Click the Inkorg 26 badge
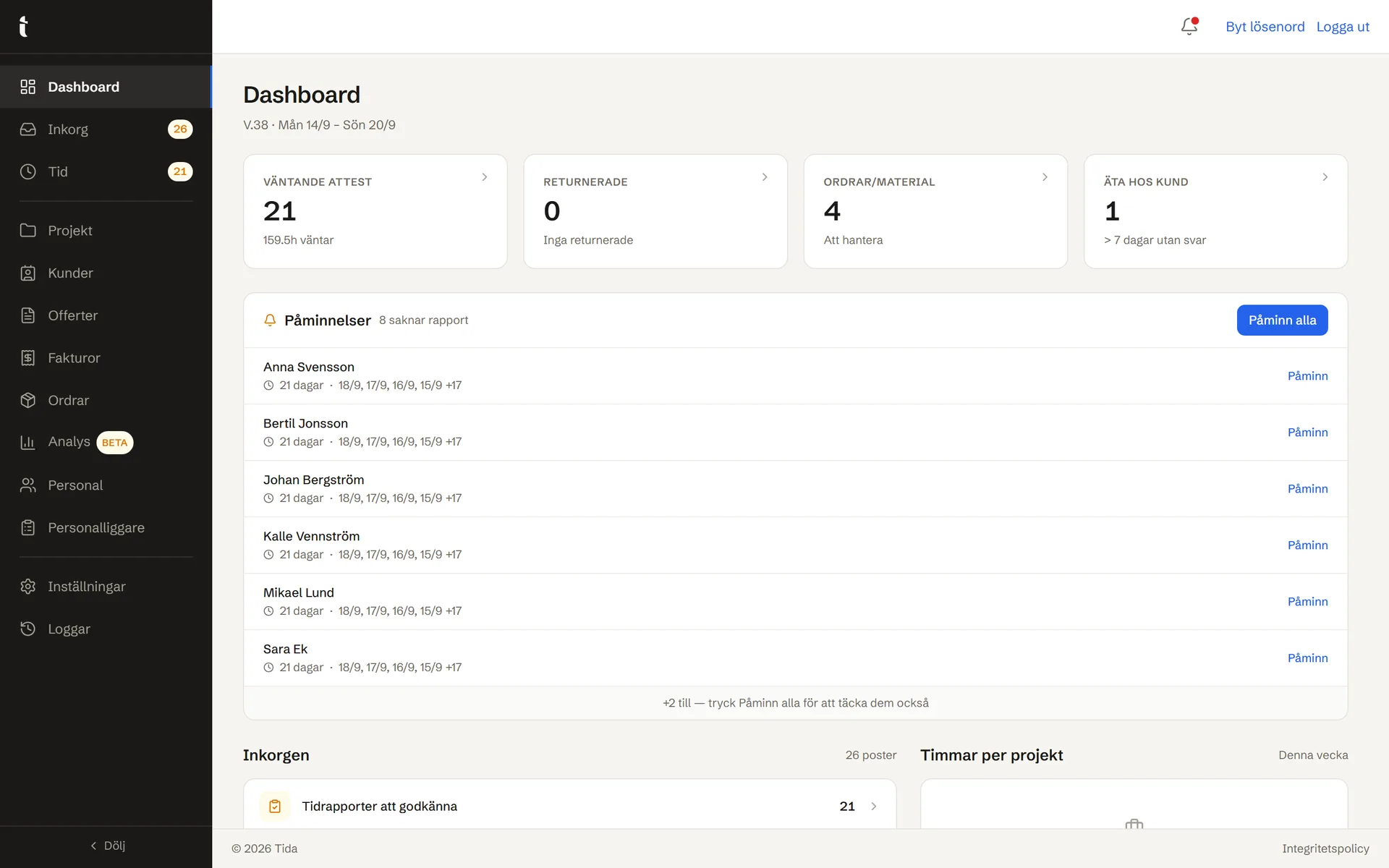1389x868 pixels. point(180,129)
